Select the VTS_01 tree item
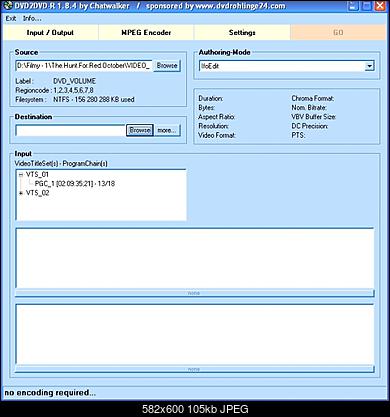Image resolution: width=390 pixels, height=417 pixels. [37, 174]
